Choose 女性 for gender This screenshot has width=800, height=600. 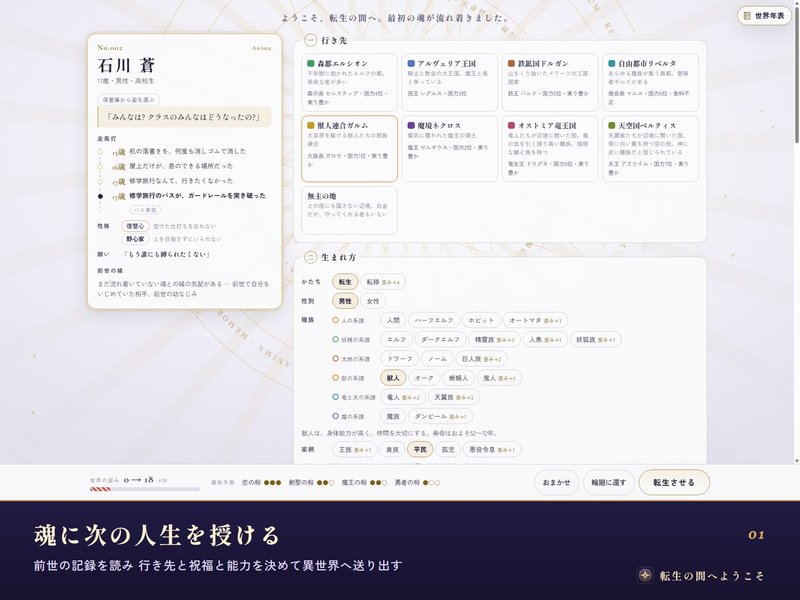click(x=373, y=301)
